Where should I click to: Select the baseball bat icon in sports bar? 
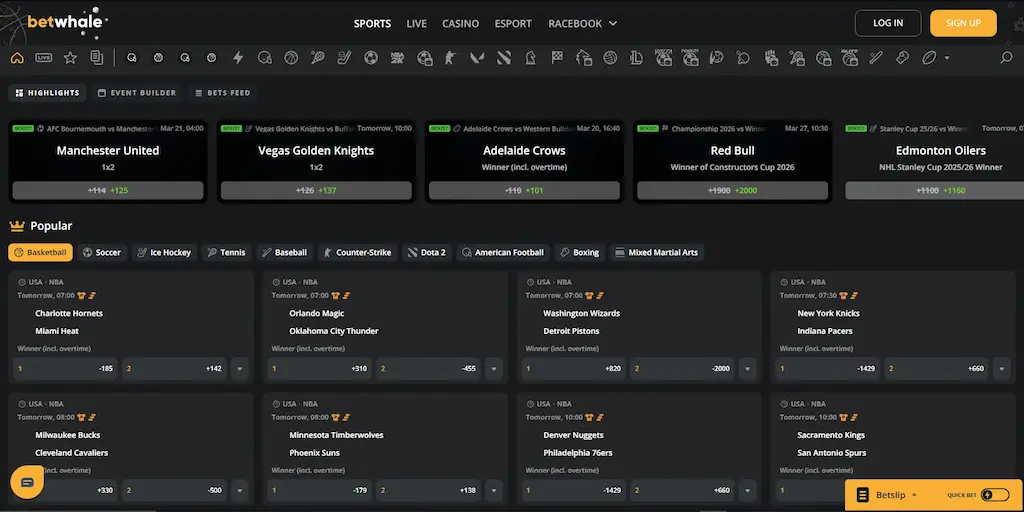876,57
